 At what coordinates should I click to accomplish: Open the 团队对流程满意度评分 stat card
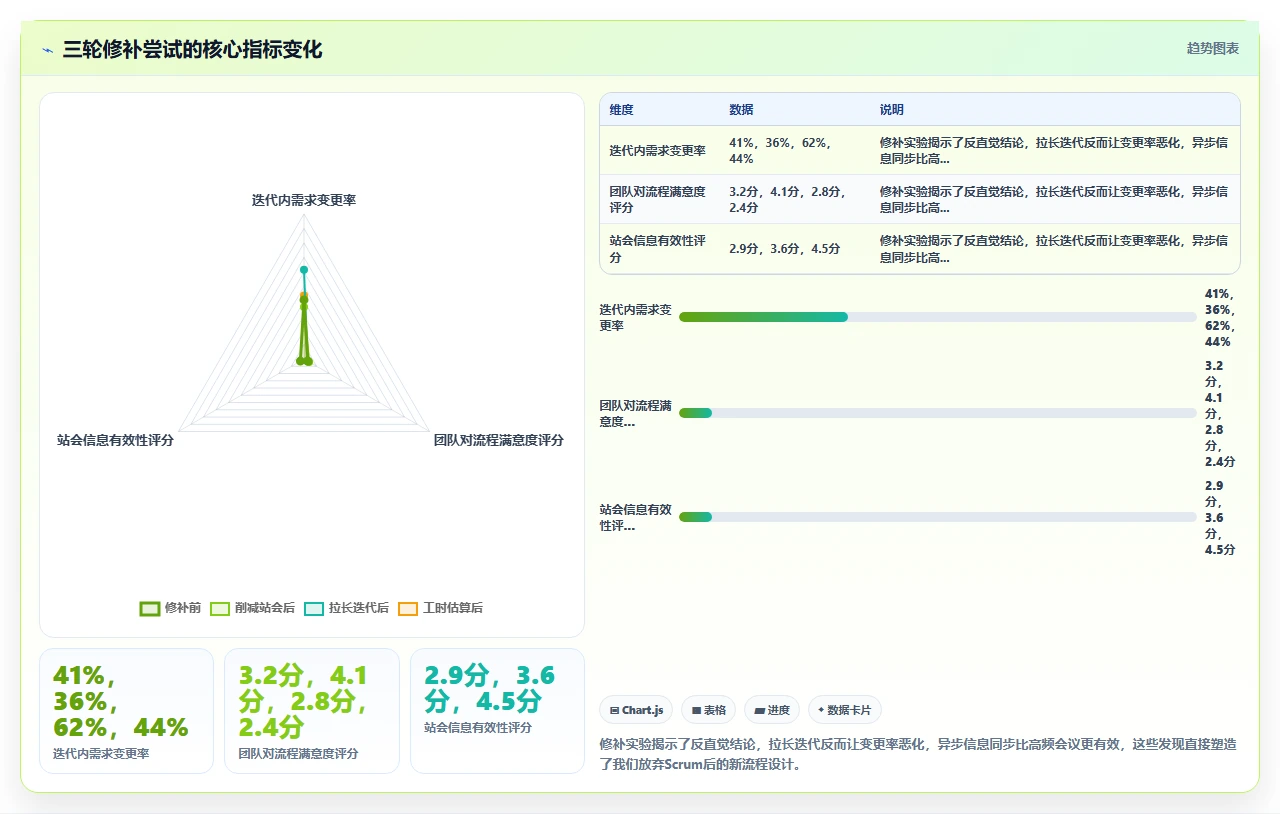312,711
